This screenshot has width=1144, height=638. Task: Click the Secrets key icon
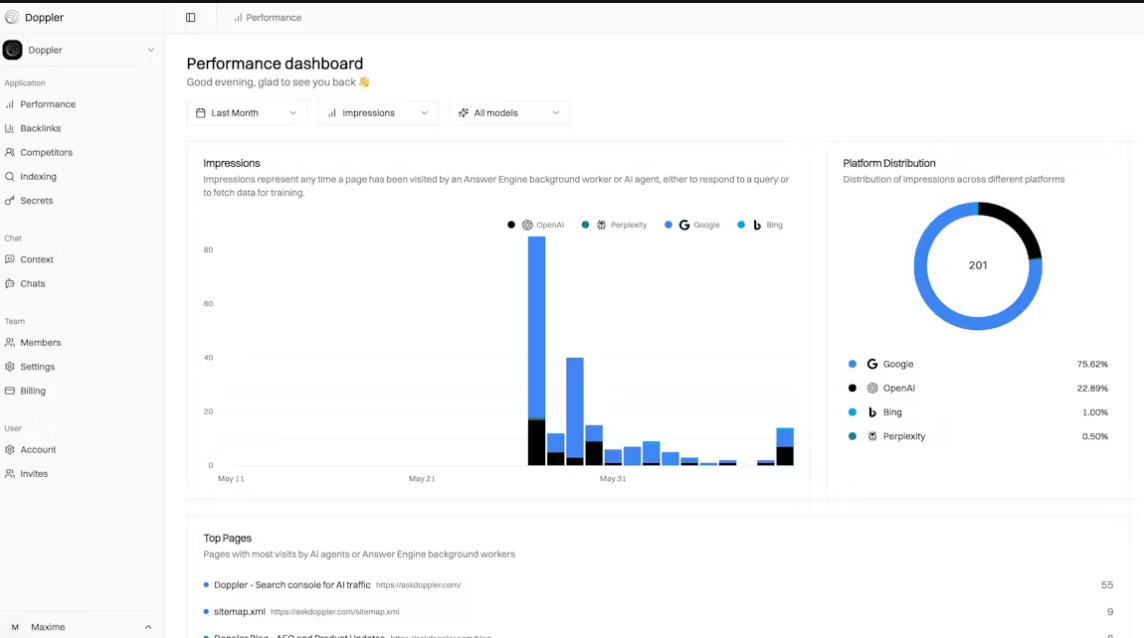click(x=9, y=201)
